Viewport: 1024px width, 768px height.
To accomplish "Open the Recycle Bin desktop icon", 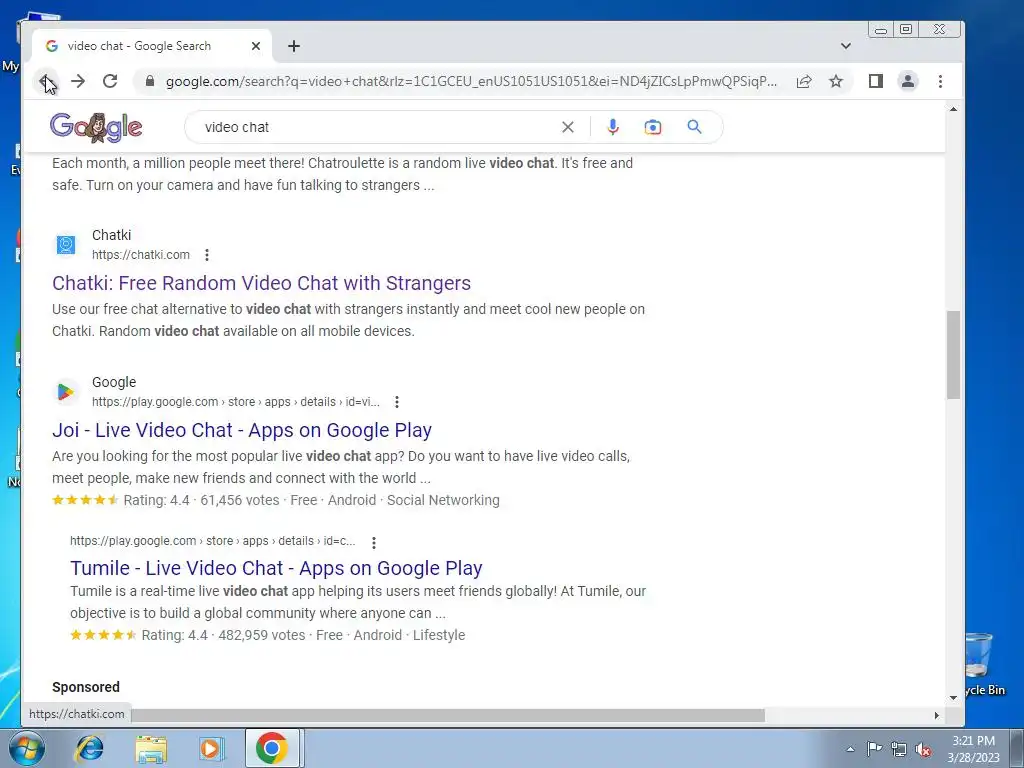I will (983, 664).
